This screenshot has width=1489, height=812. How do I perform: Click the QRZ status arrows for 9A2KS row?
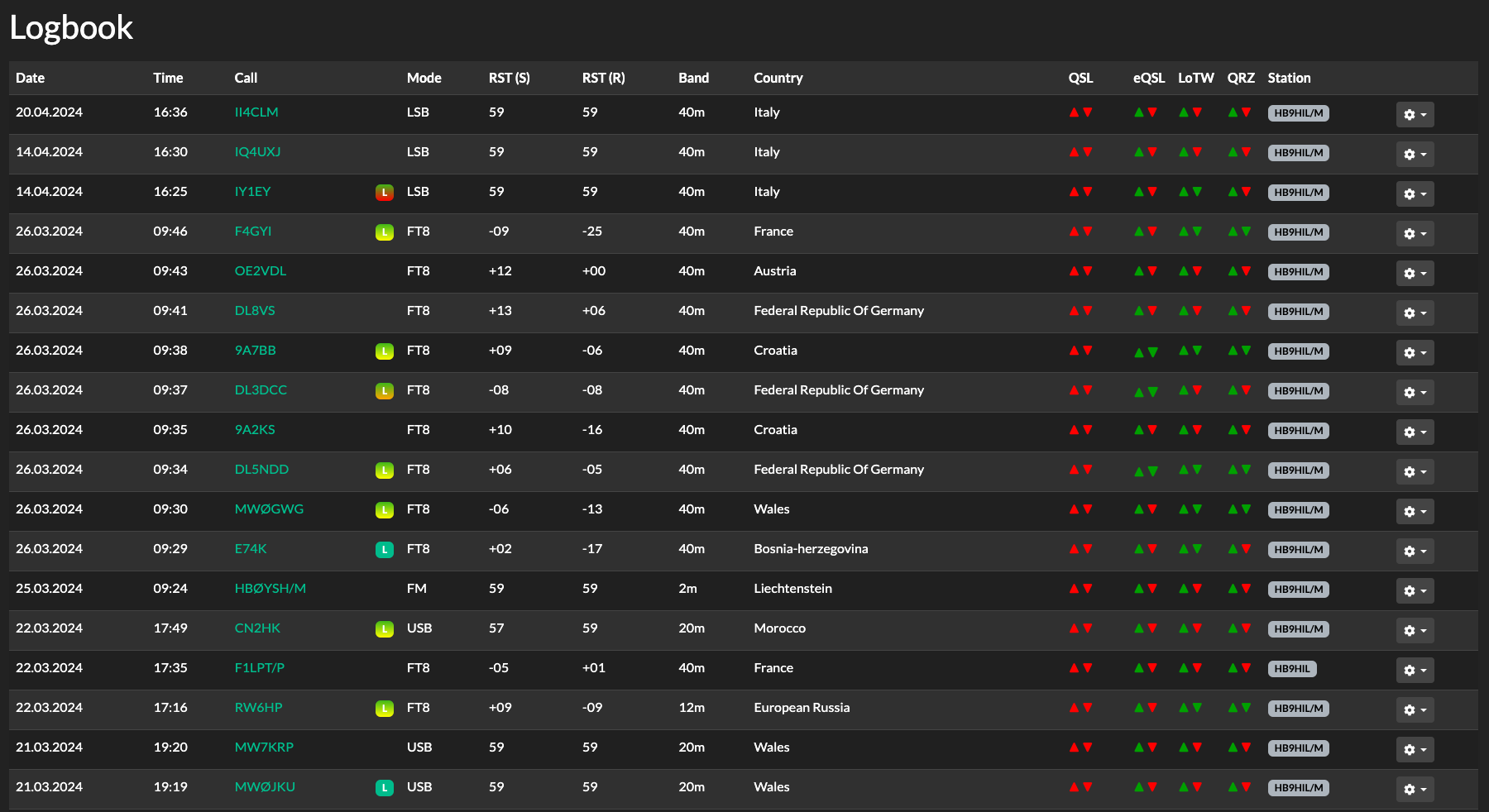point(1239,430)
